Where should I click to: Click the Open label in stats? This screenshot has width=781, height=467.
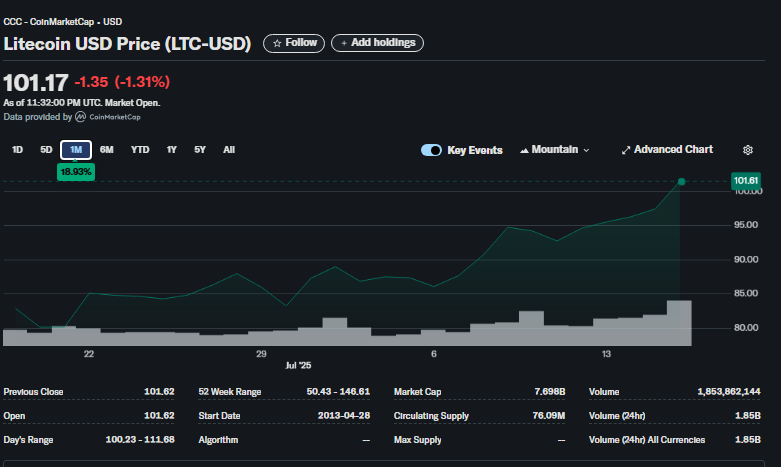tap(14, 416)
